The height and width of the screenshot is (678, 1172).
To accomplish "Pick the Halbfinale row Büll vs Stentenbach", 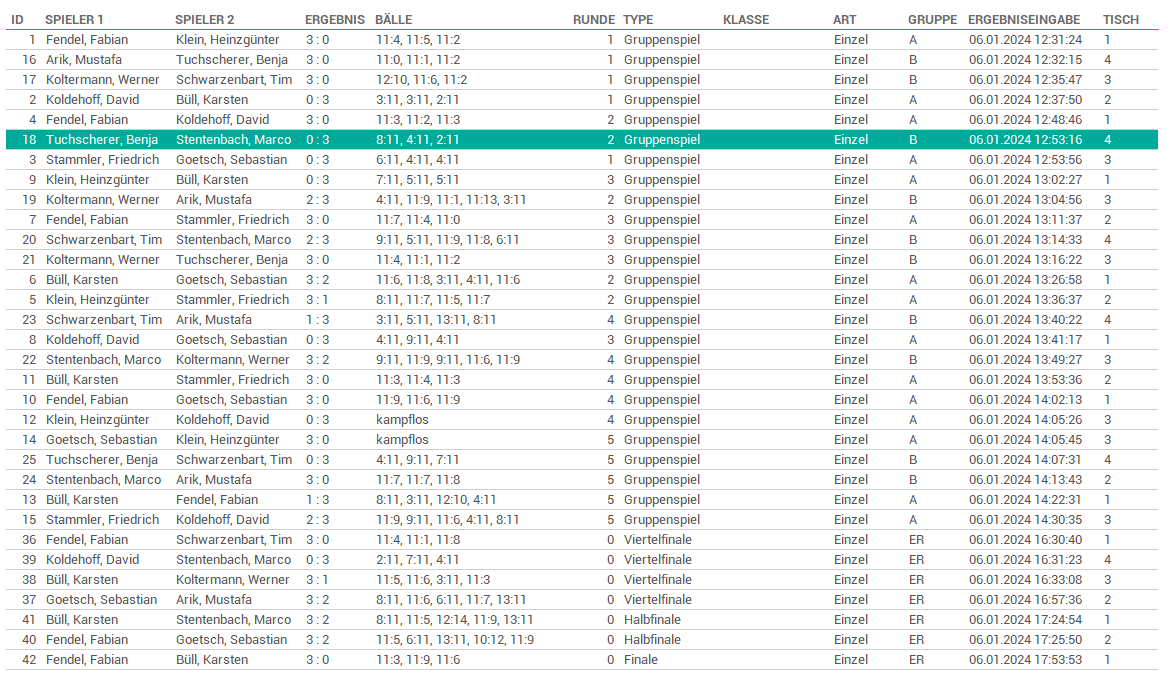I will (x=580, y=620).
